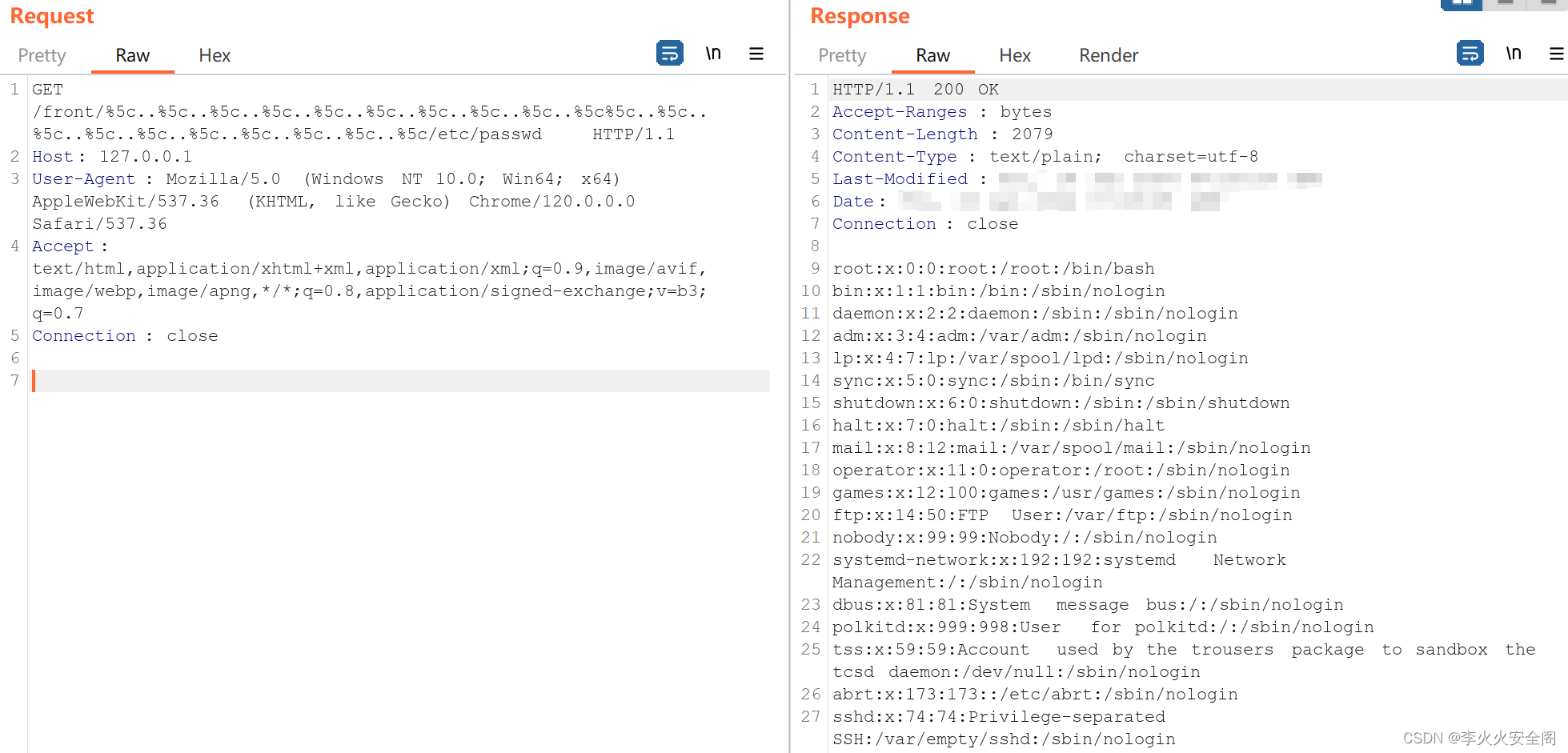Click the Connection header in the Response panel

click(x=884, y=224)
